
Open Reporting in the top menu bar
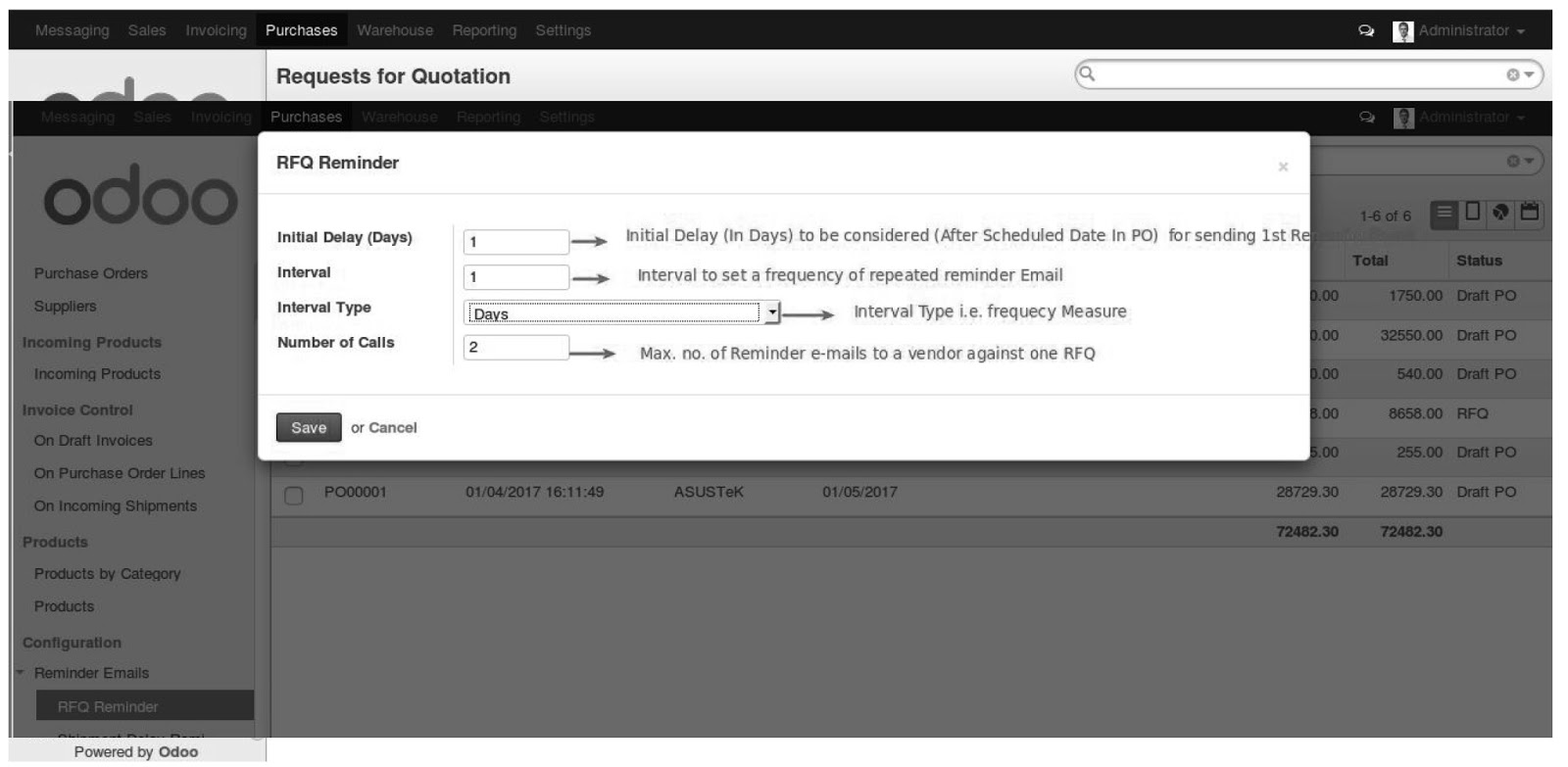tap(484, 30)
